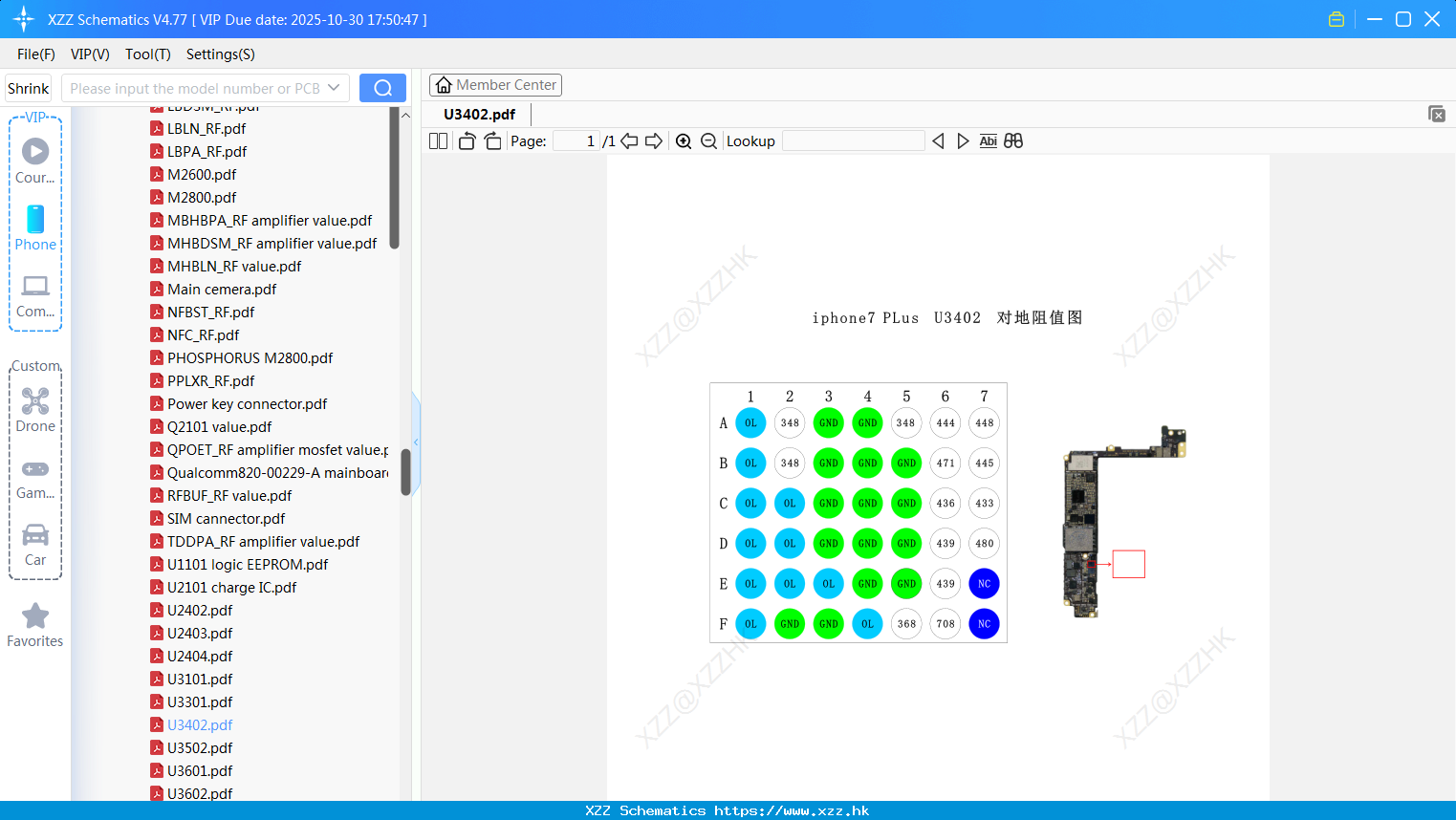
Task: Select the U3402.pdf document tab
Action: [479, 114]
